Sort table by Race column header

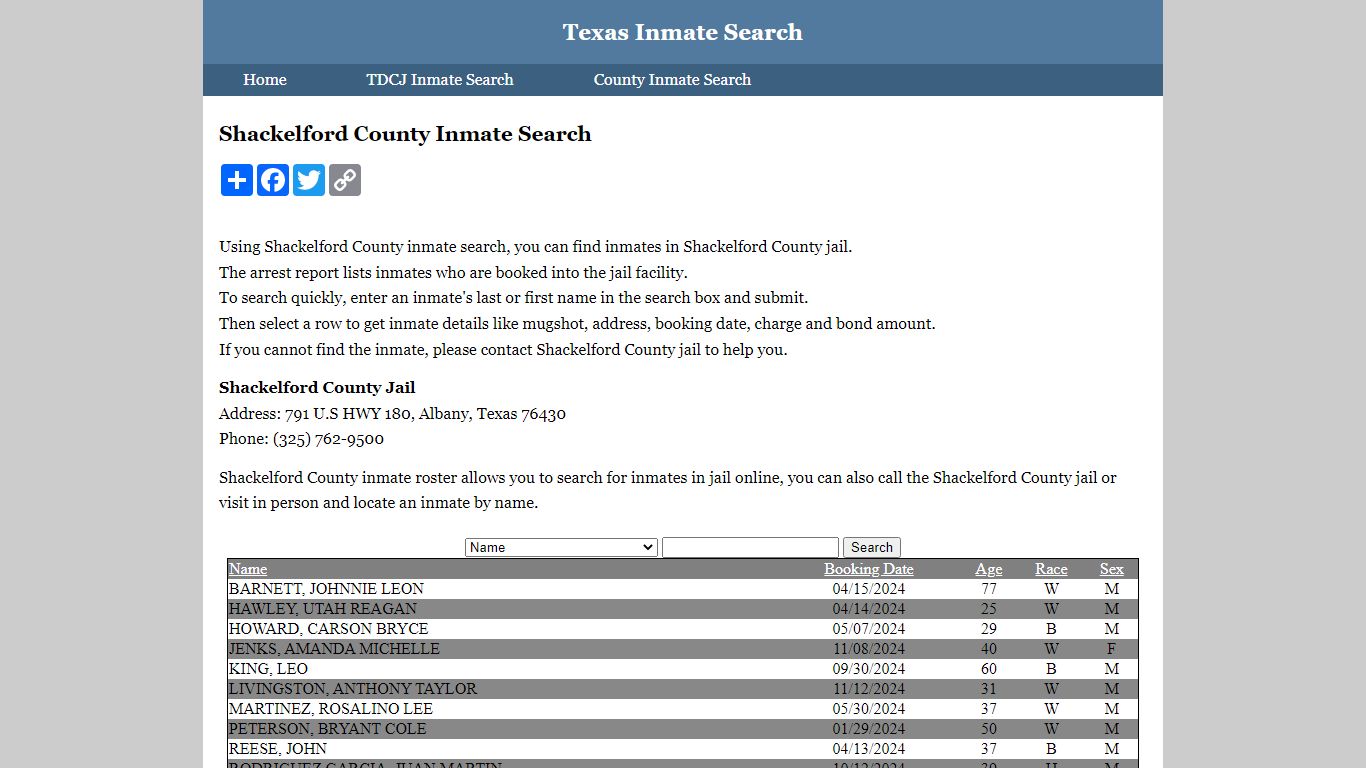(1051, 569)
